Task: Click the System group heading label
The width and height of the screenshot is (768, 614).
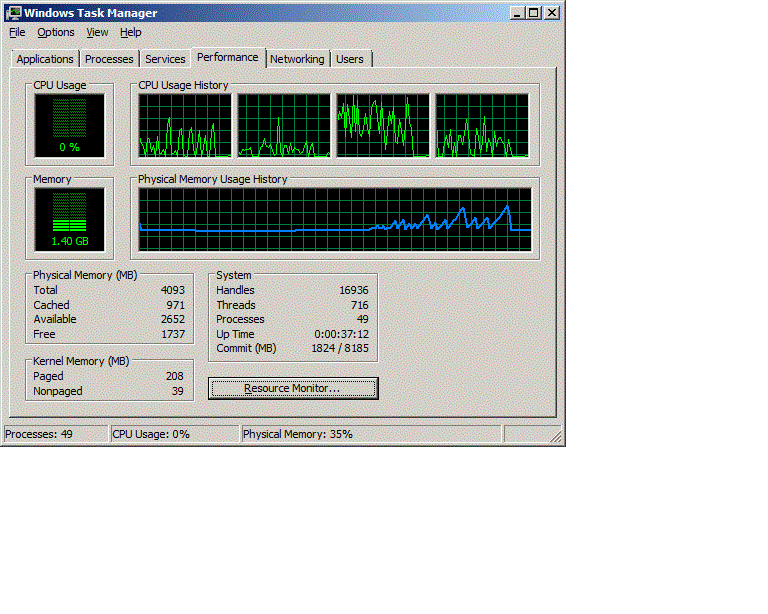Action: 234,275
